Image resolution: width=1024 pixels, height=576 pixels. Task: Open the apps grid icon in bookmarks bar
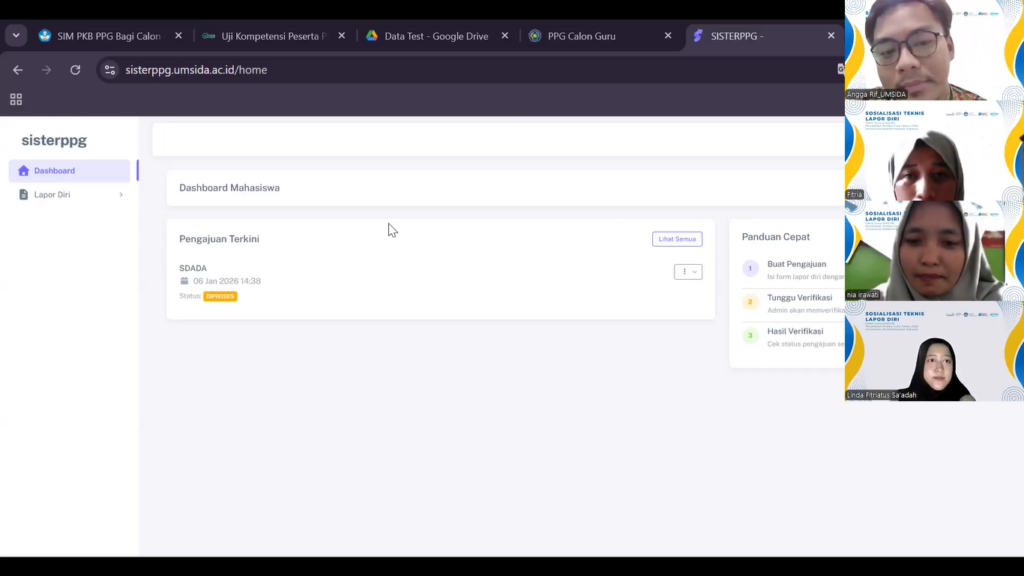(x=16, y=99)
